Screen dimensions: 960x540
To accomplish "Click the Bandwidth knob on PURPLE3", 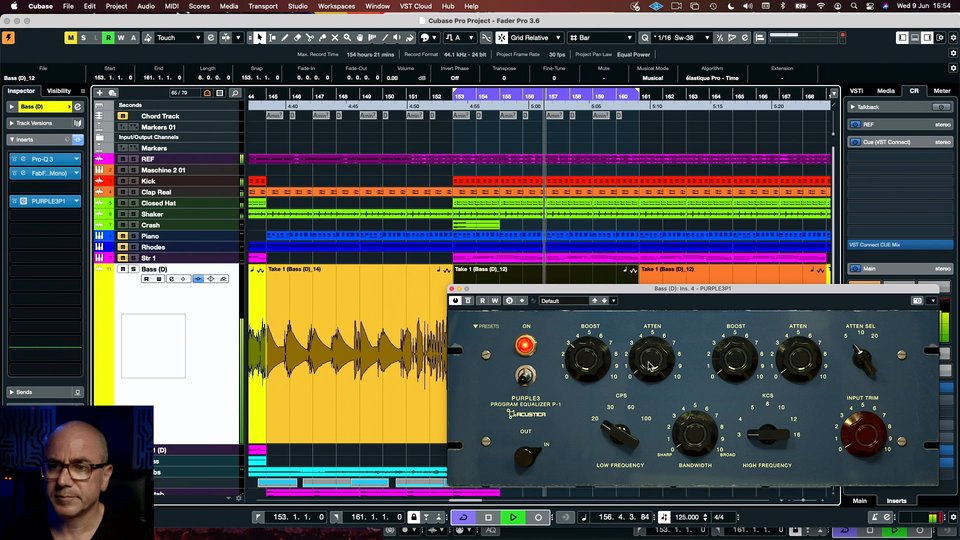I will (x=695, y=432).
